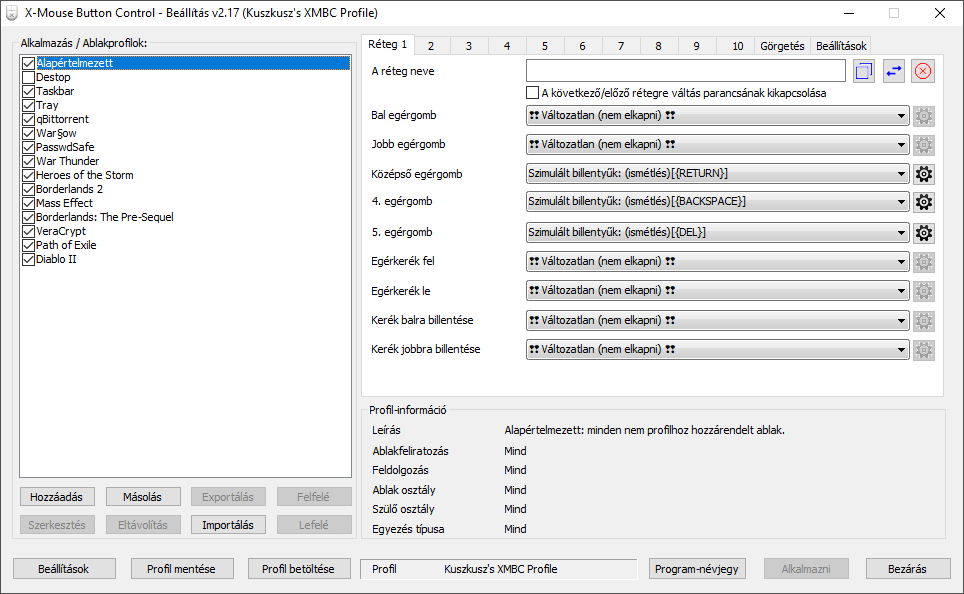Enable the Destop profile checkbox
This screenshot has width=964, height=594.
28,77
